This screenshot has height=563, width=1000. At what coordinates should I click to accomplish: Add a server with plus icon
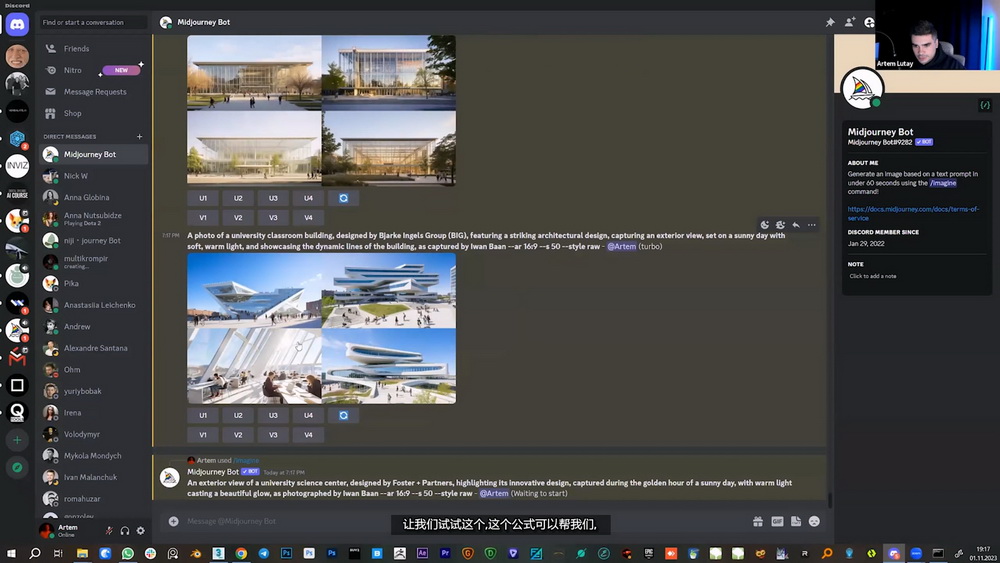click(17, 440)
